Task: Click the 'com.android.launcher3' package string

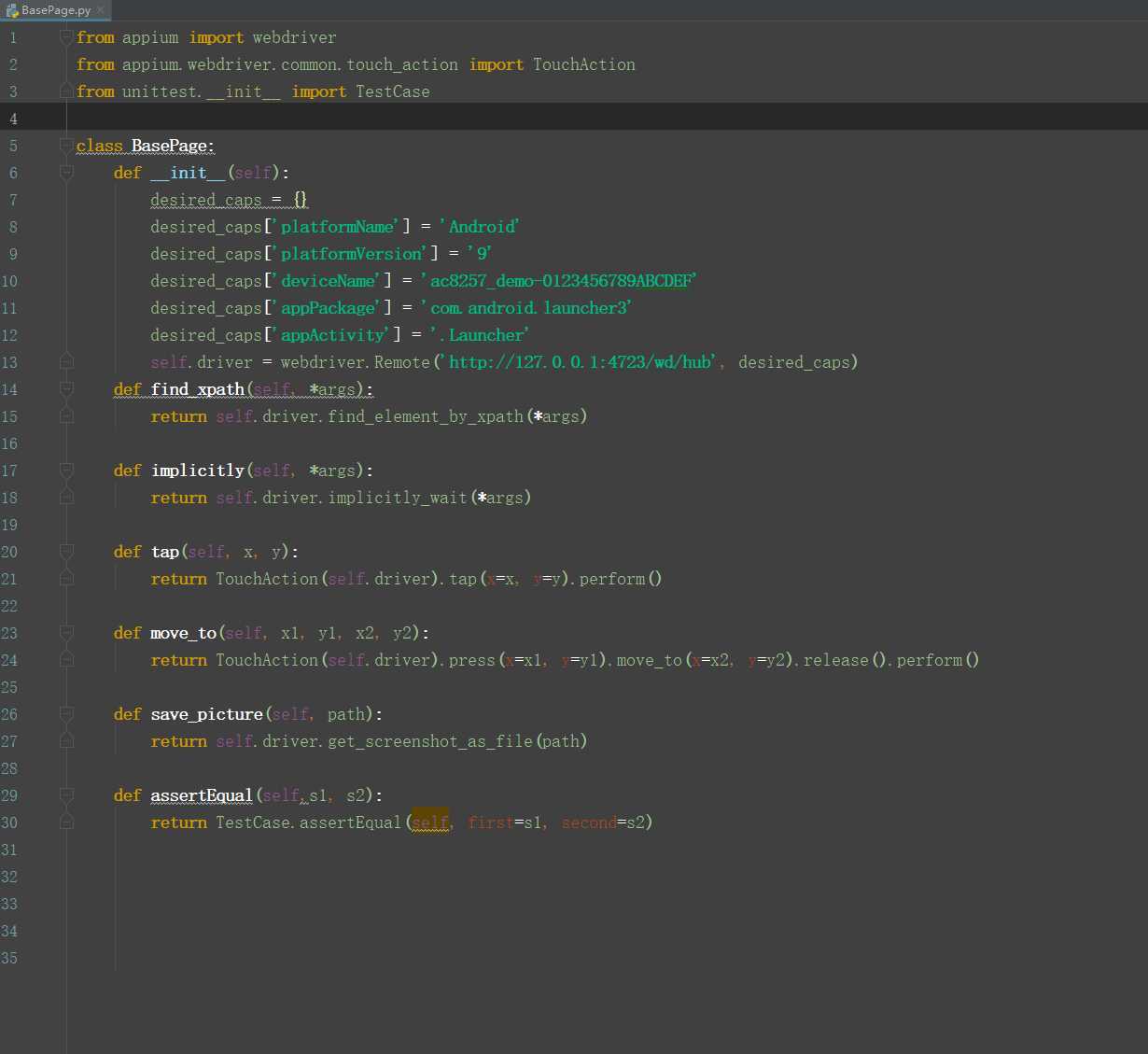Action: click(526, 308)
